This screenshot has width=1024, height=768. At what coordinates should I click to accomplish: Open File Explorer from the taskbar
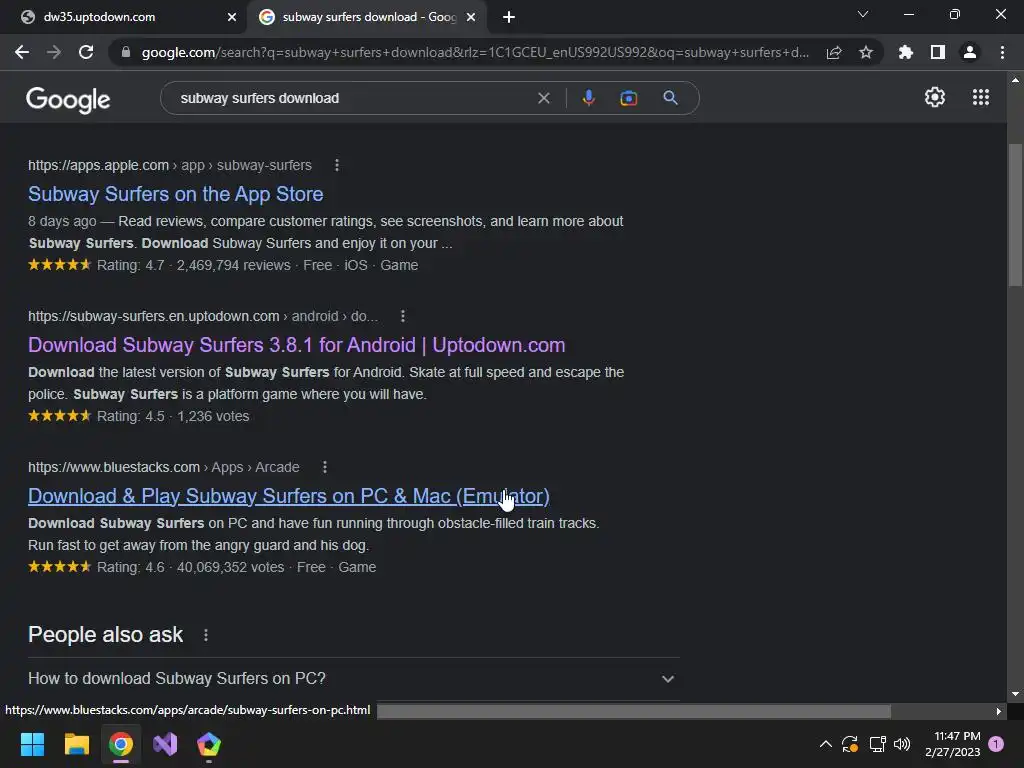(76, 744)
